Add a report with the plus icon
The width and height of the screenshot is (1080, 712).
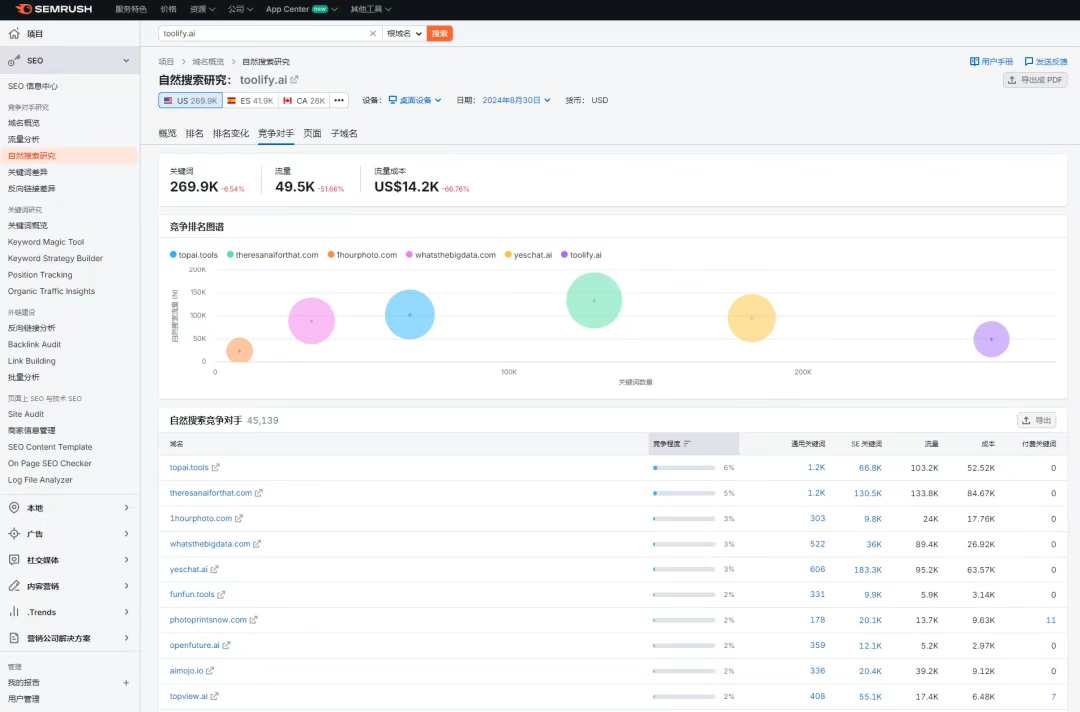point(125,683)
